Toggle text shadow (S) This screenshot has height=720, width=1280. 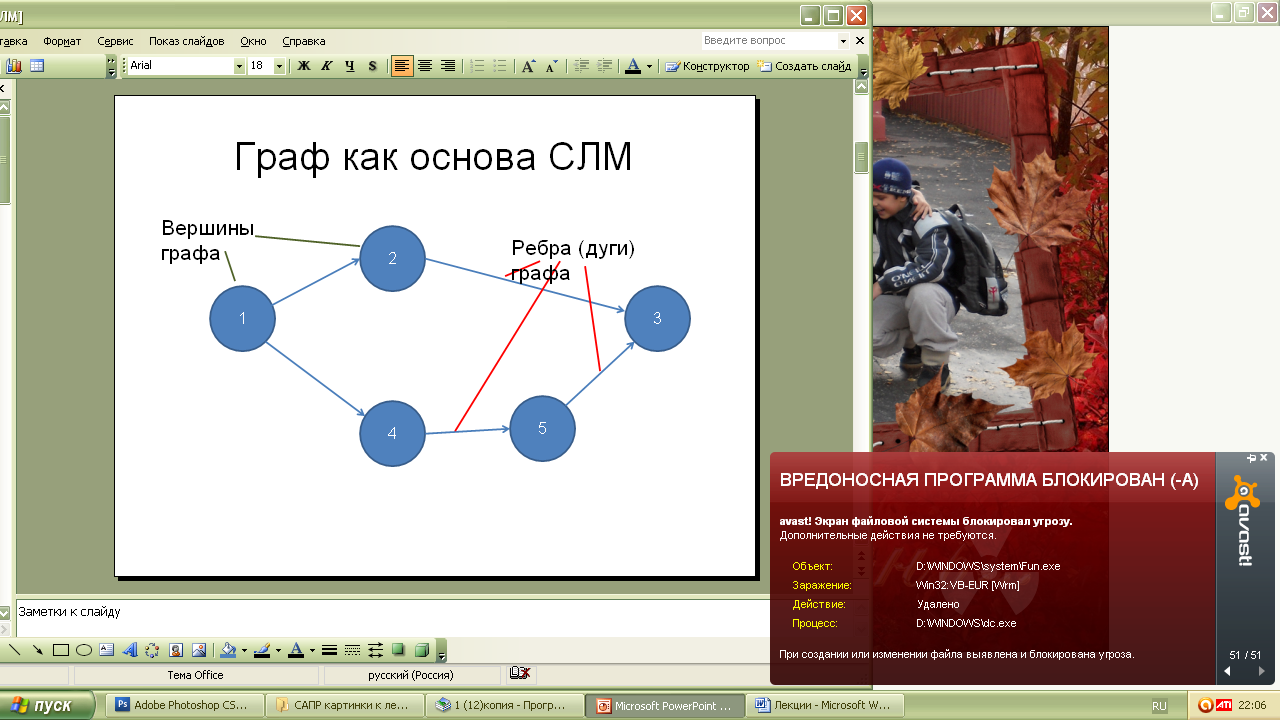[x=373, y=66]
